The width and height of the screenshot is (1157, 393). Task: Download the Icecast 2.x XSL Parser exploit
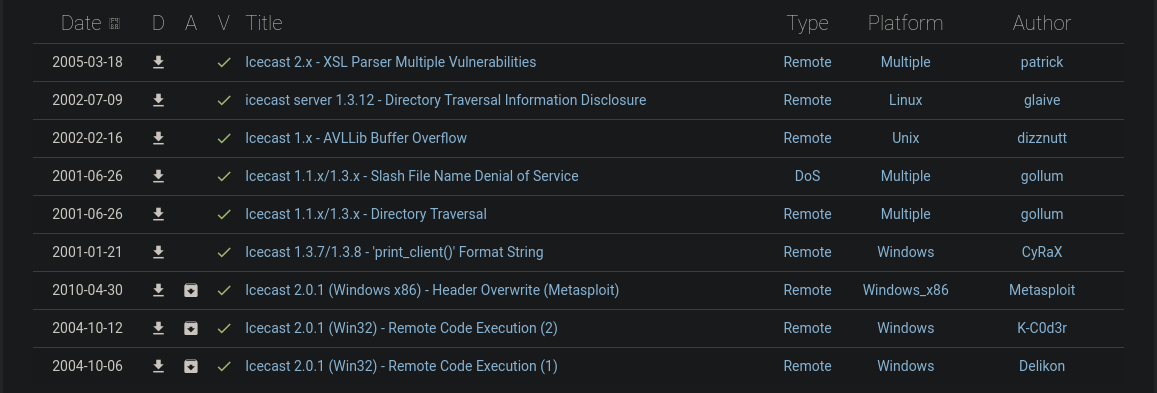(x=158, y=63)
